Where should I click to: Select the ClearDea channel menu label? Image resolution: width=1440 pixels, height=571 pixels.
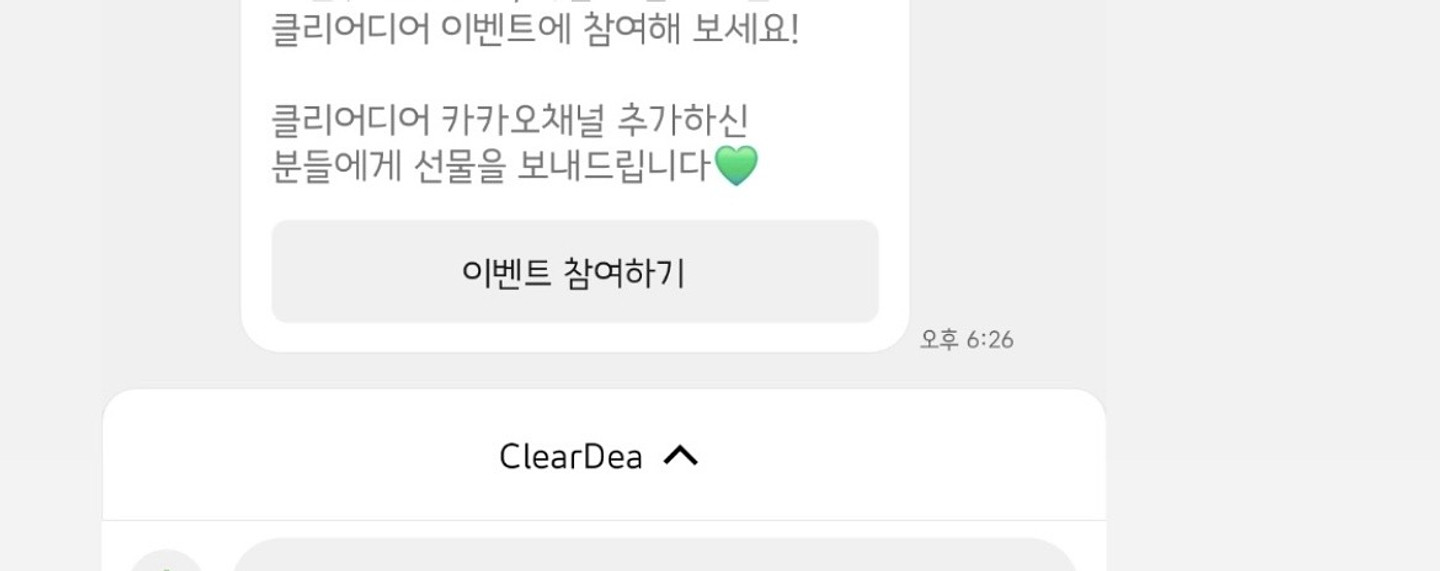571,457
